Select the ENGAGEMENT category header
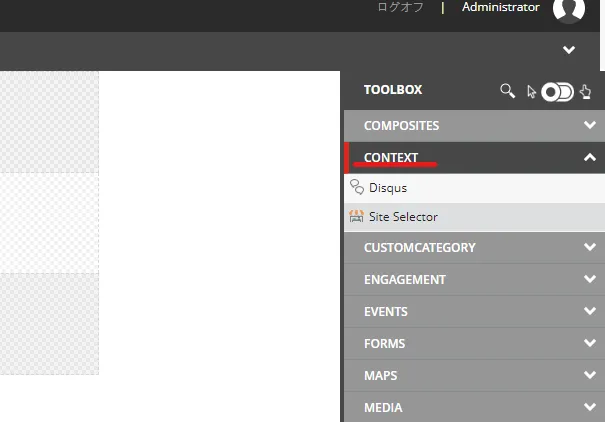 pos(474,280)
